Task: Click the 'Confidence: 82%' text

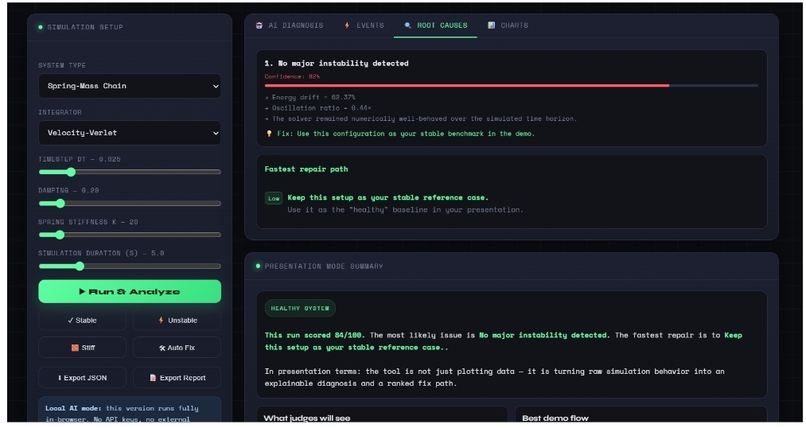Action: (x=292, y=77)
